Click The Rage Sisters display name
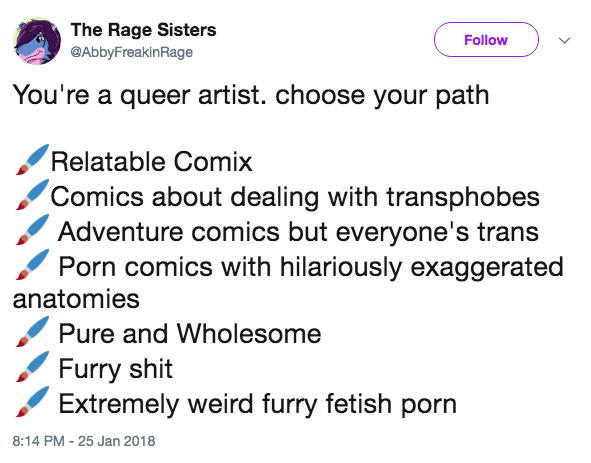591x463 pixels. (143, 30)
